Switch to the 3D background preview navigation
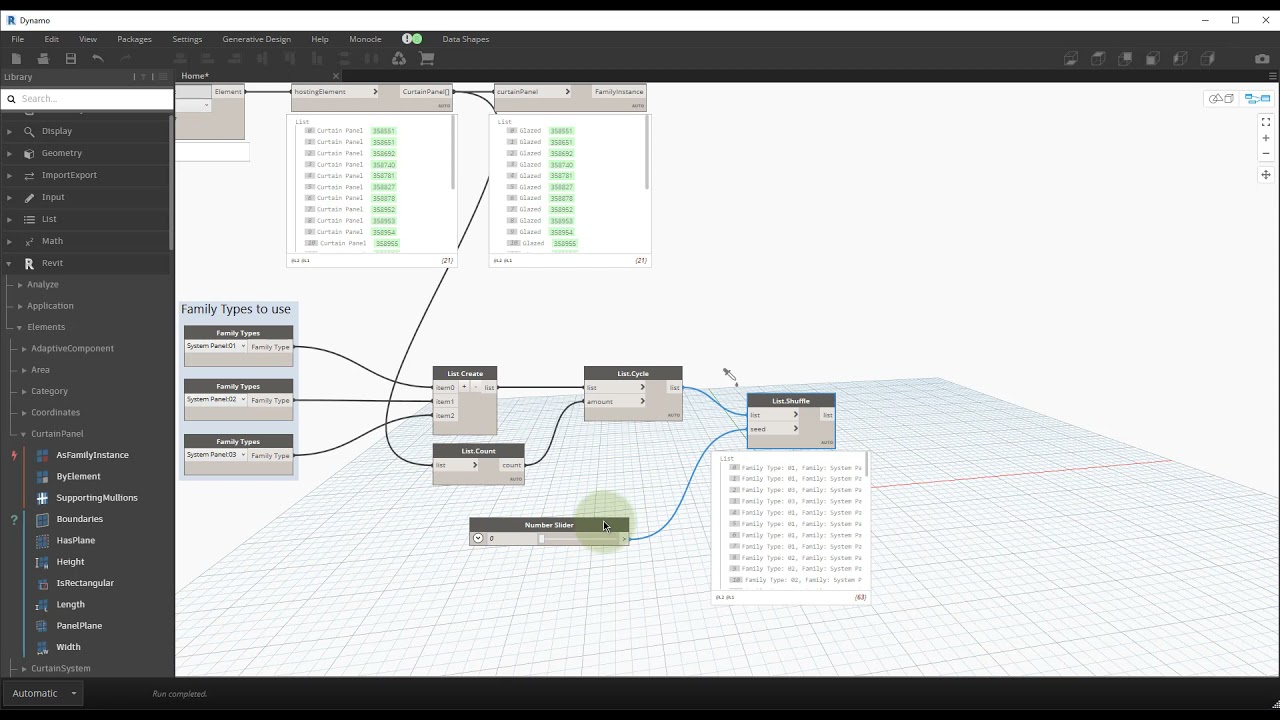Viewport: 1280px width, 720px height. (x=1221, y=98)
